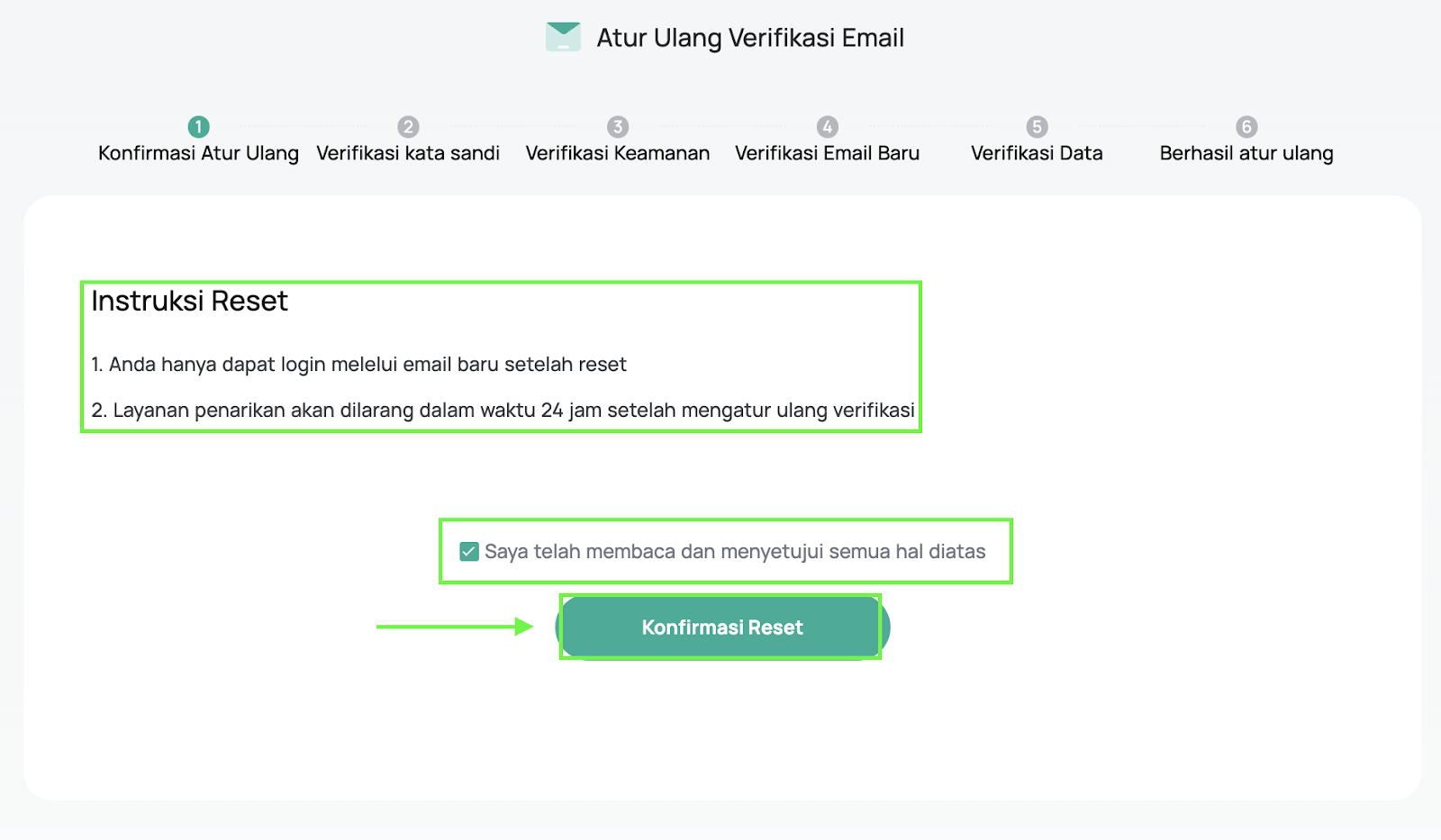
Task: Open the Berhasil atur ulang step
Action: coord(1246,153)
